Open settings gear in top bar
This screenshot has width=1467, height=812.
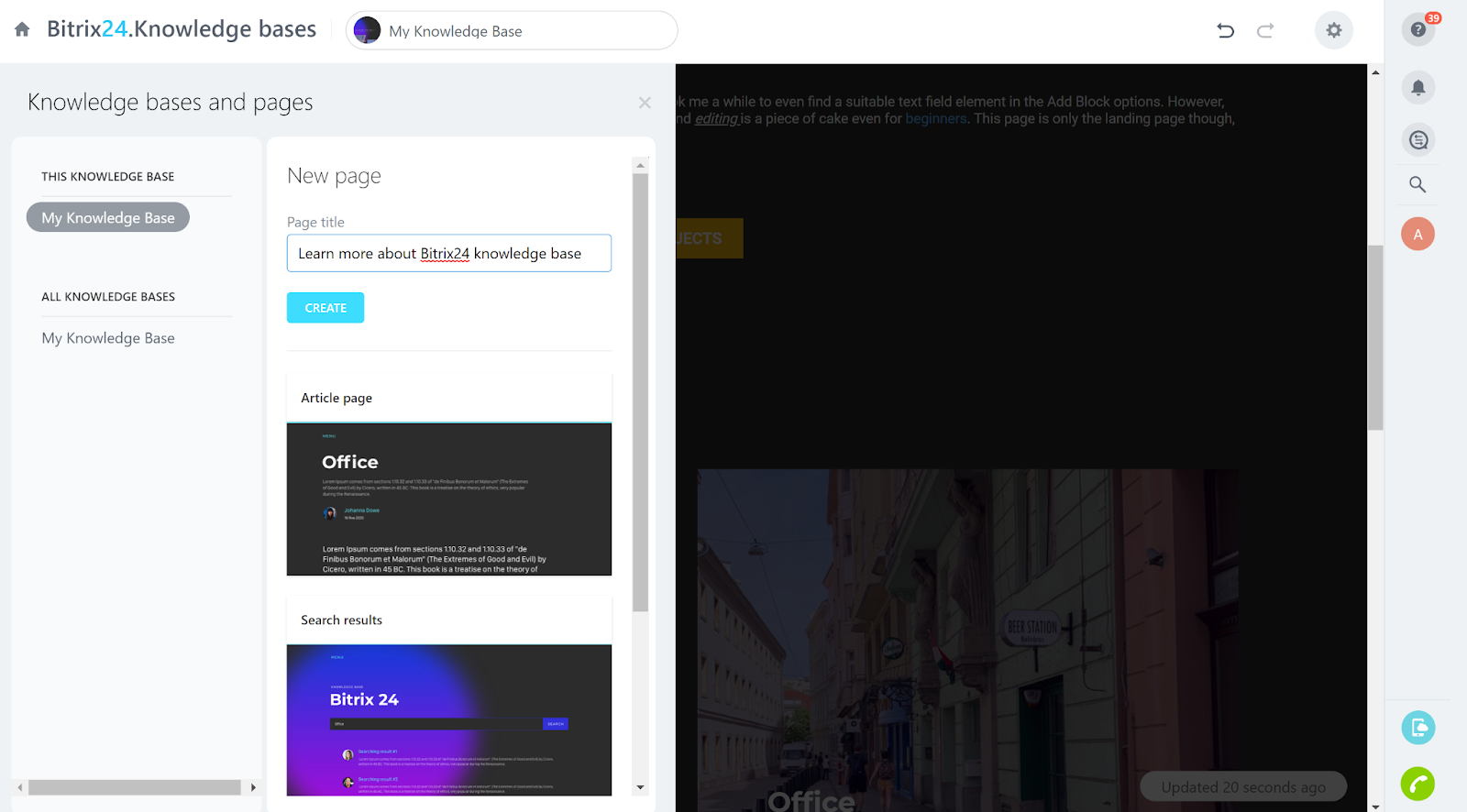click(1333, 30)
